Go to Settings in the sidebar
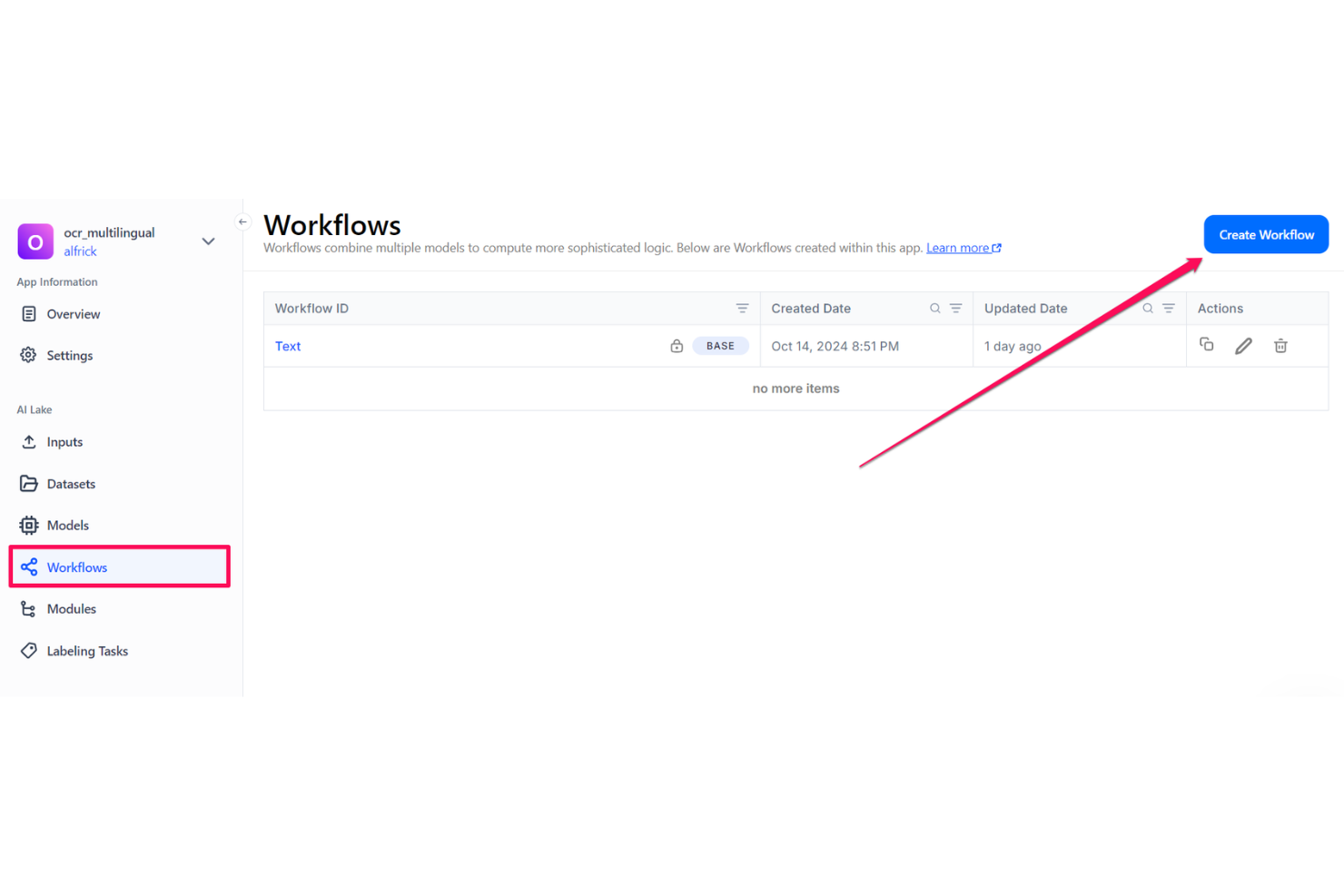This screenshot has width=1344, height=896. (70, 356)
